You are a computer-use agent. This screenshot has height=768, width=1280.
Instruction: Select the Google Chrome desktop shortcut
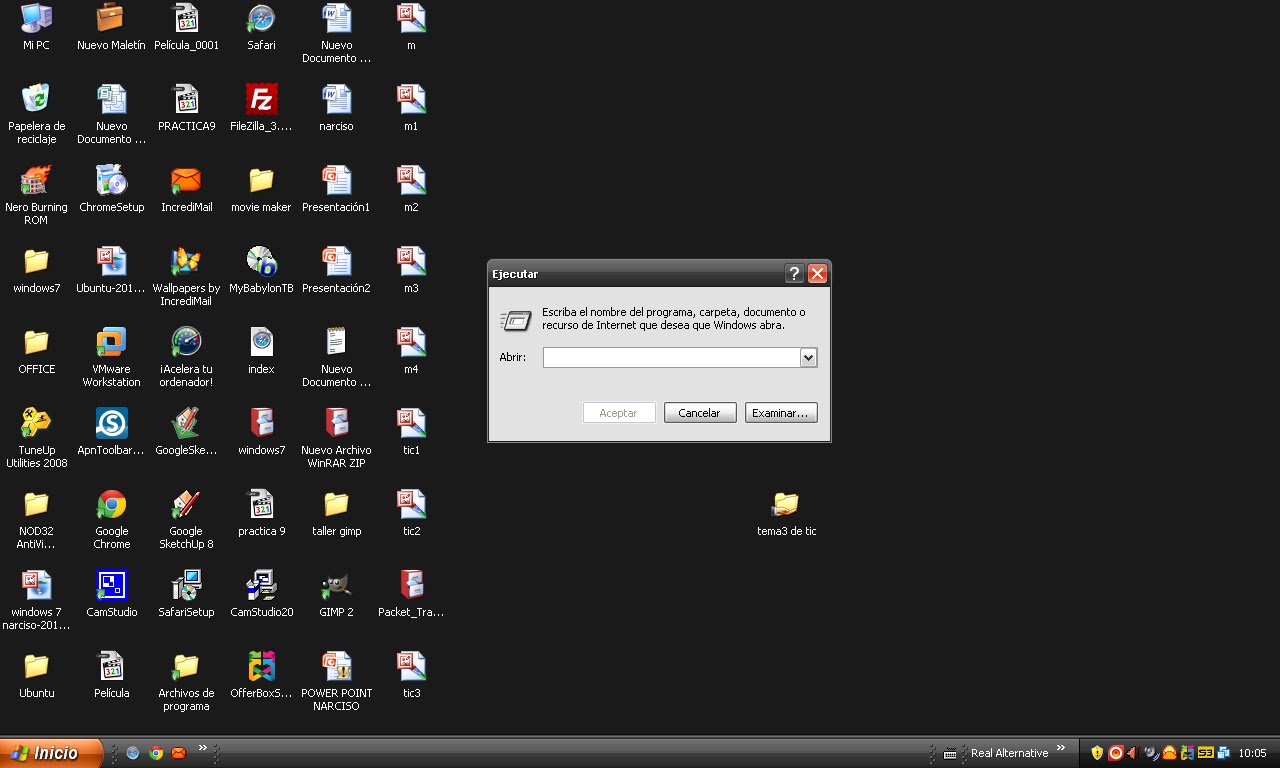(x=111, y=519)
